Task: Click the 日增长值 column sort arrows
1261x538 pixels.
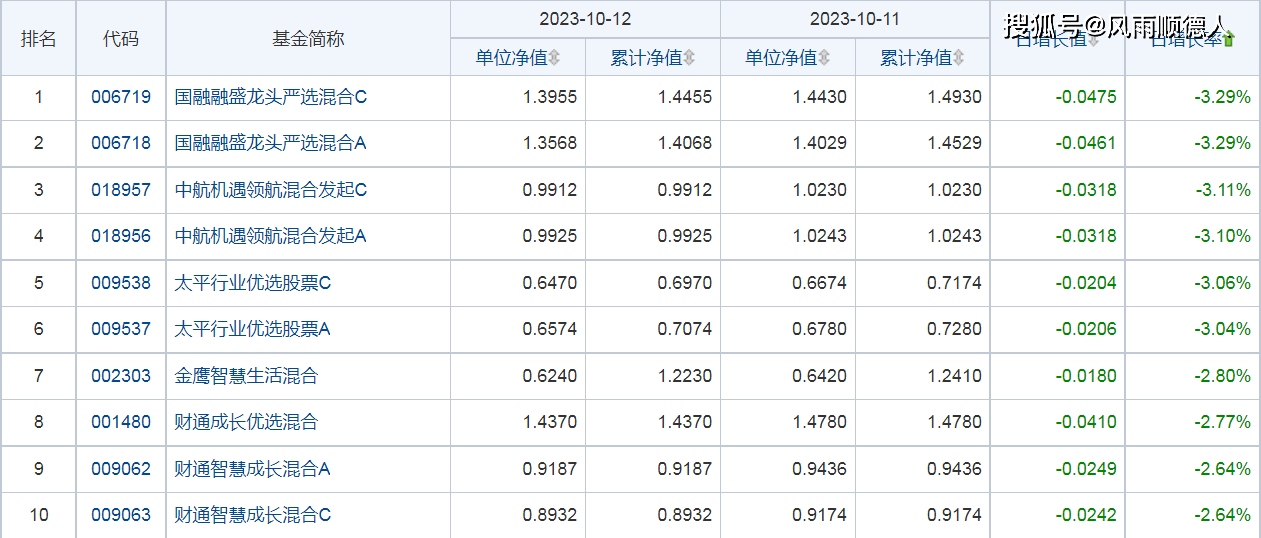Action: [1093, 41]
